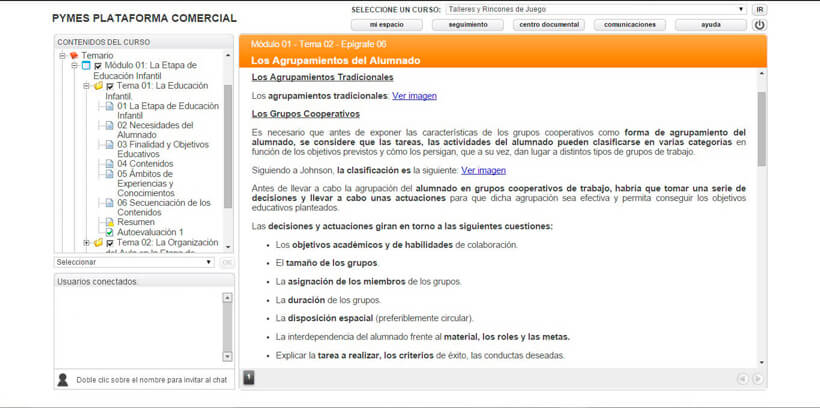Image resolution: width=820 pixels, height=408 pixels.
Task: Click the connected users list scroll down arrow
Action: point(227,356)
